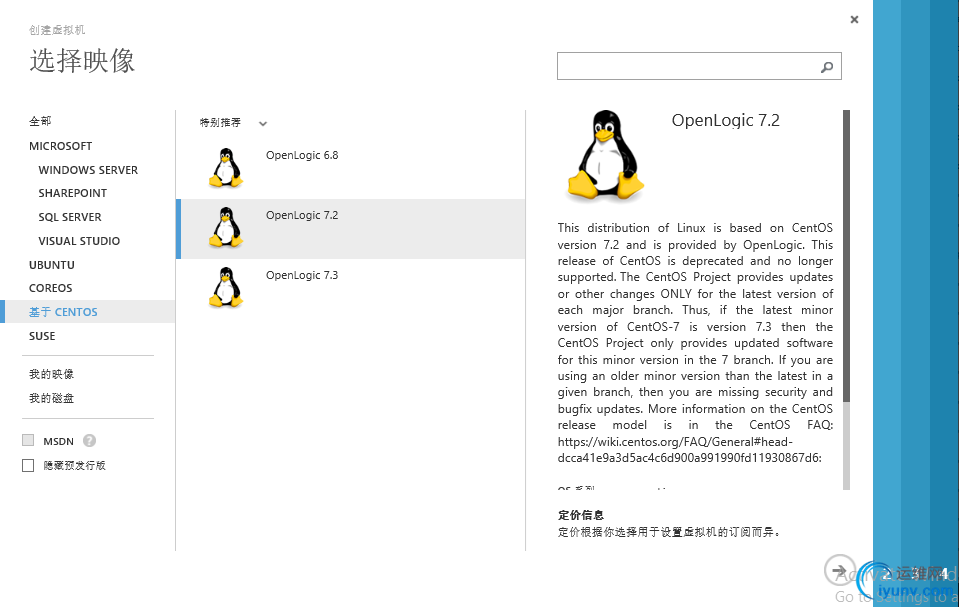
Task: Close the image selection dialog
Action: (854, 20)
